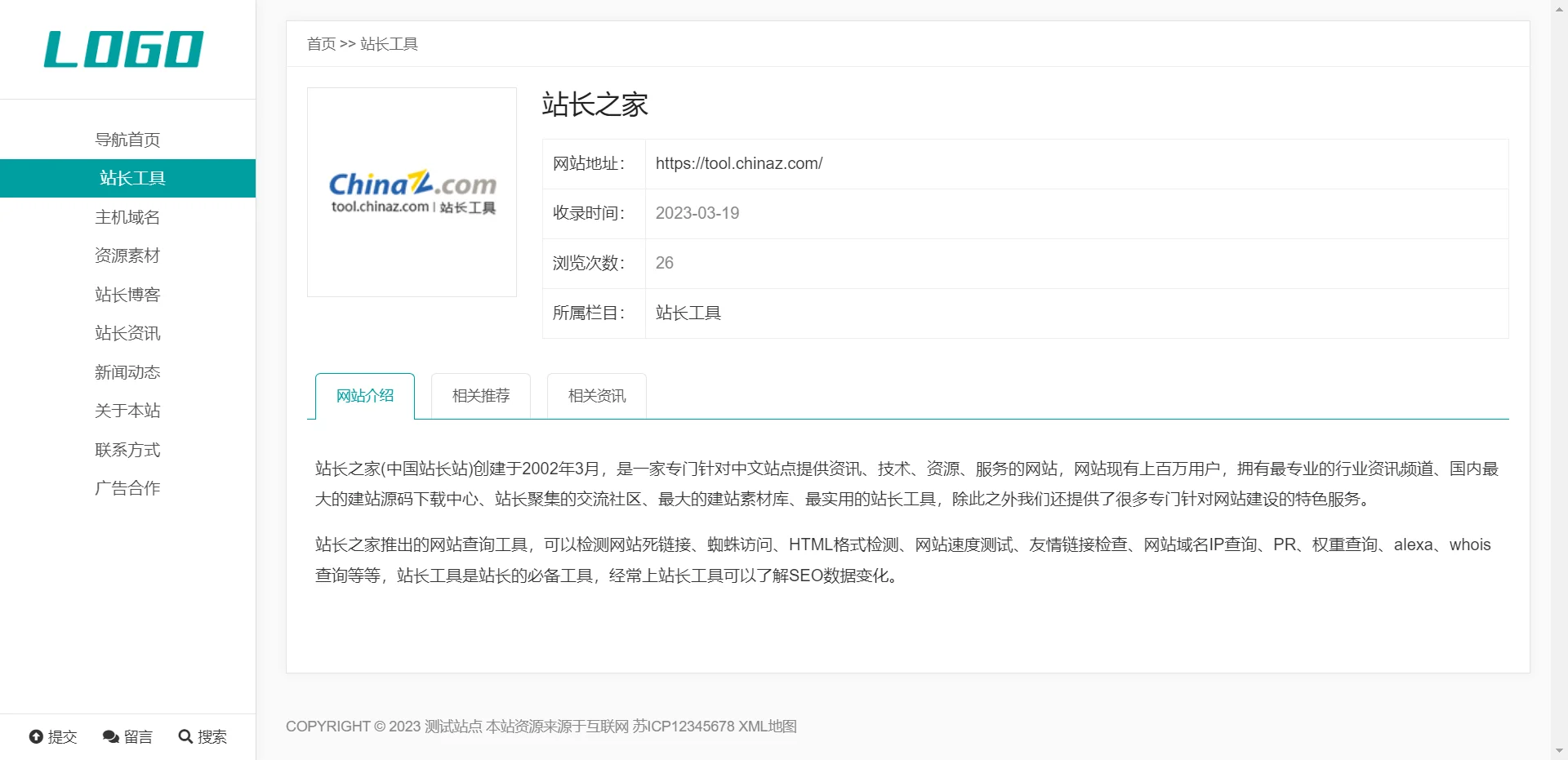Click the scrollbar down arrow

pos(1559,751)
